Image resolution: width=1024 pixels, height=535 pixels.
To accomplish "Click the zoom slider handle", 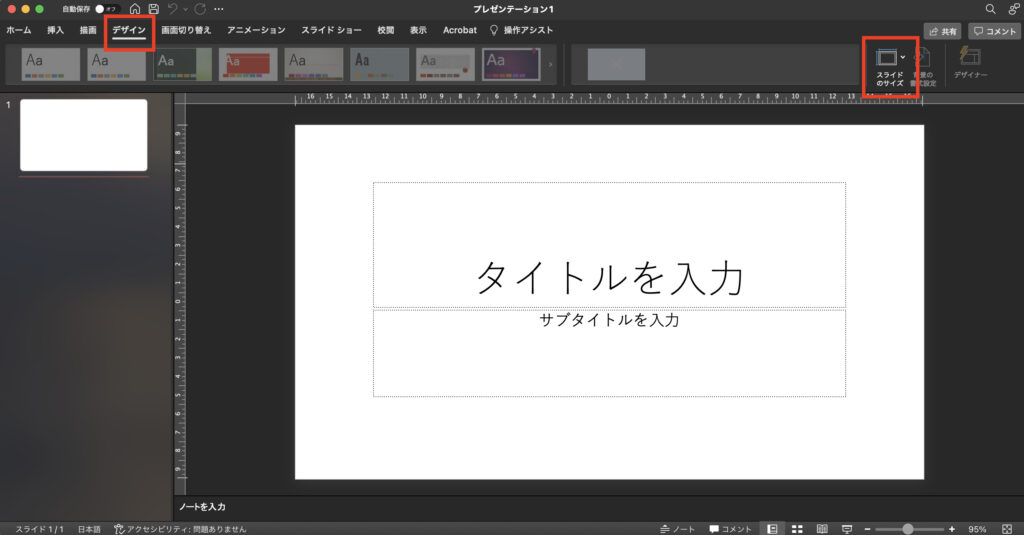I will click(x=908, y=528).
